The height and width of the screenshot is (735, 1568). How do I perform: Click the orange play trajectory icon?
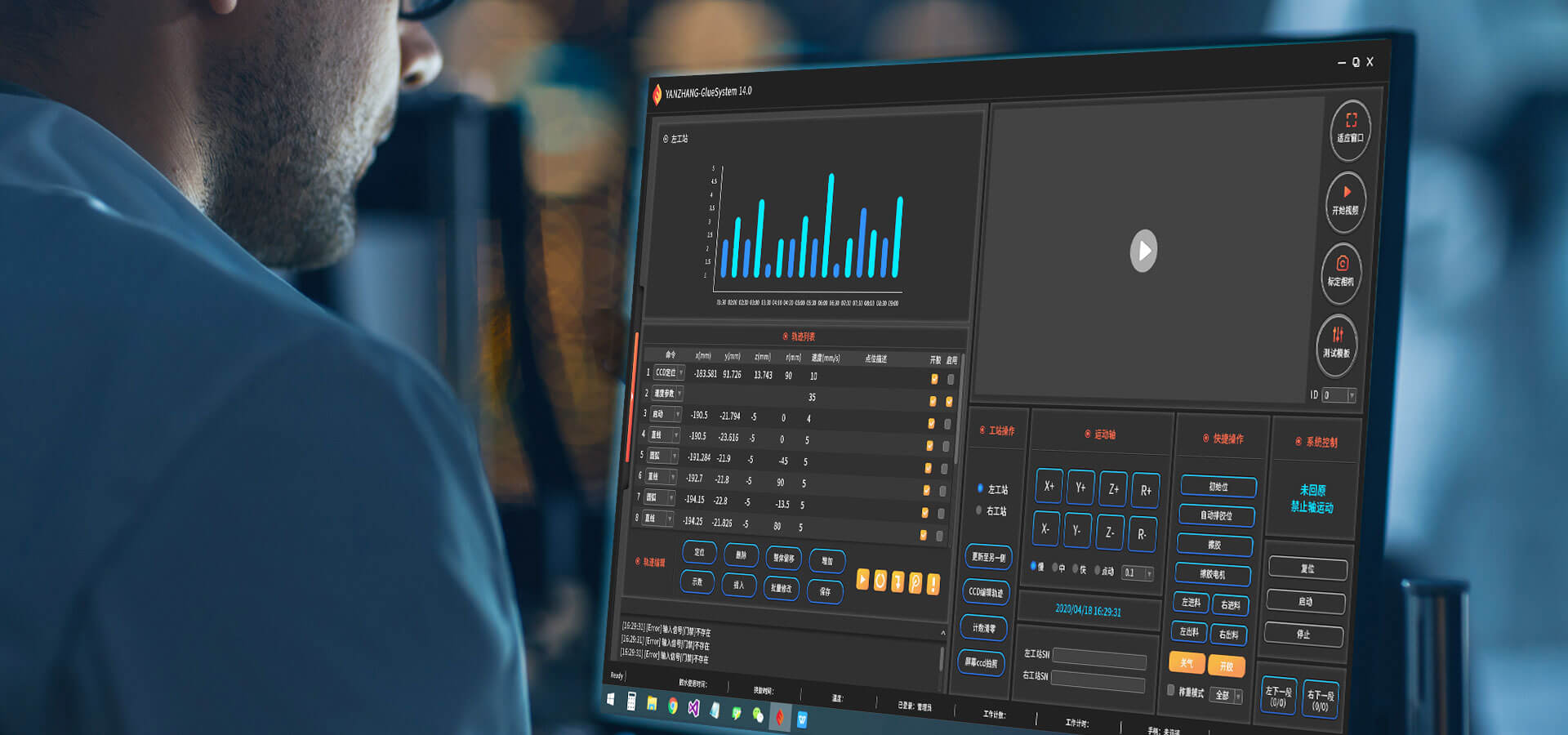click(862, 579)
